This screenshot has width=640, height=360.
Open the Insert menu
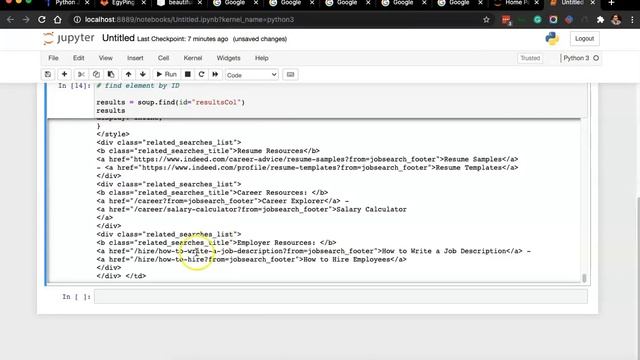tap(135, 58)
